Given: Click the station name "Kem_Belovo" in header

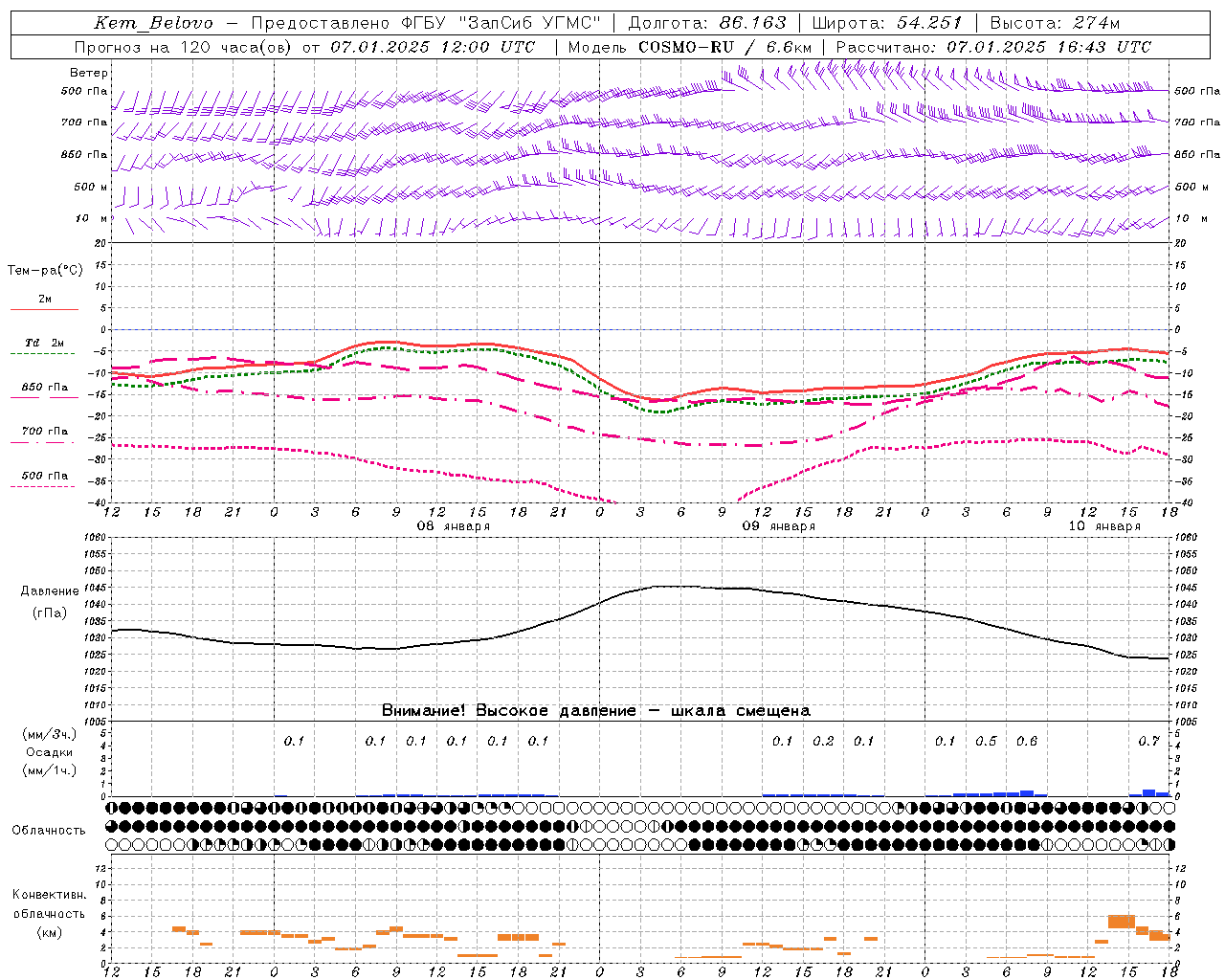Looking at the screenshot, I should (154, 23).
